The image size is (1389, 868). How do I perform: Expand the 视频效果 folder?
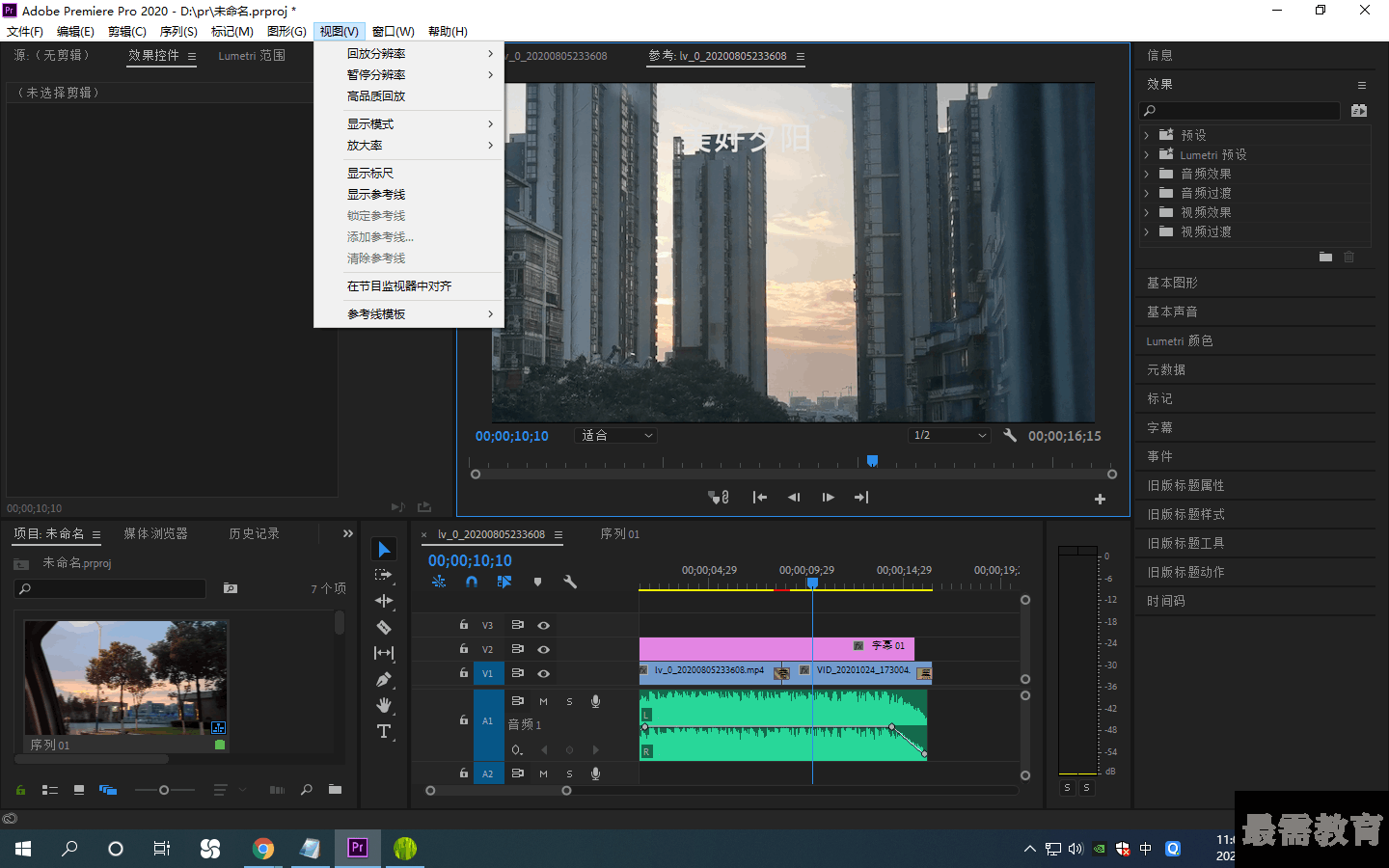click(1146, 212)
